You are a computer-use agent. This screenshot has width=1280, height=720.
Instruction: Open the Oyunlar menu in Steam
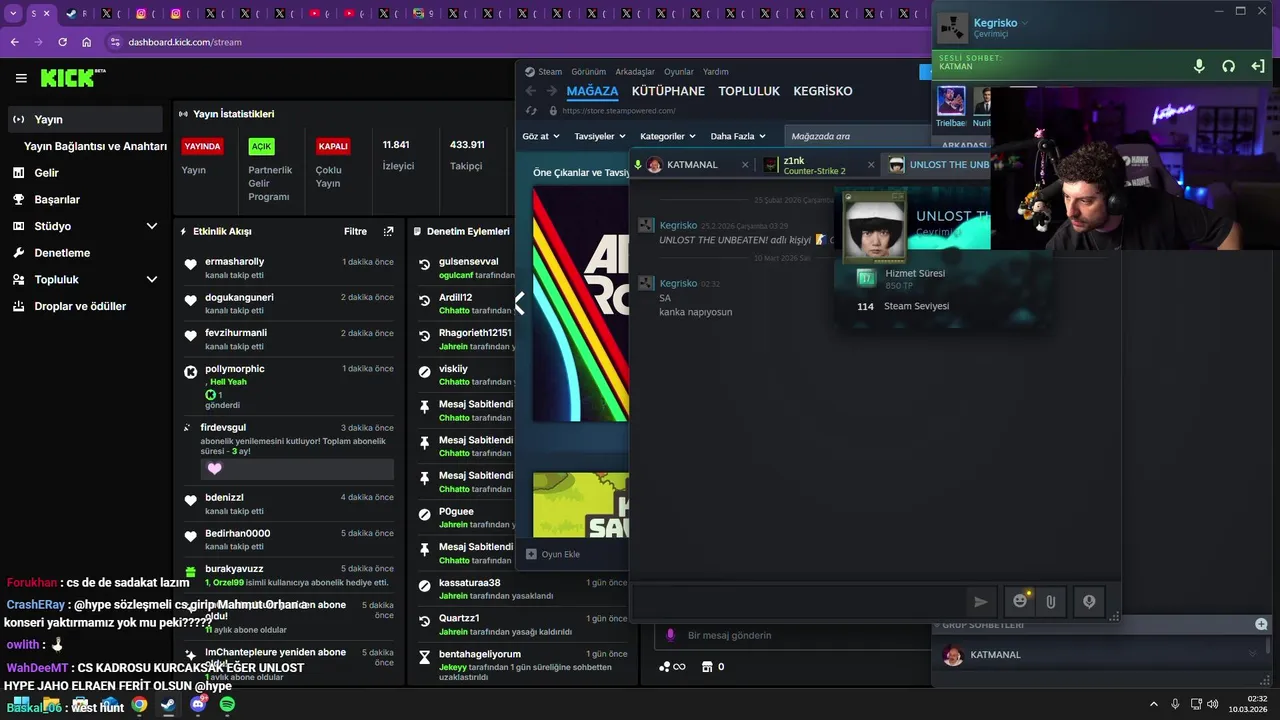tap(679, 72)
